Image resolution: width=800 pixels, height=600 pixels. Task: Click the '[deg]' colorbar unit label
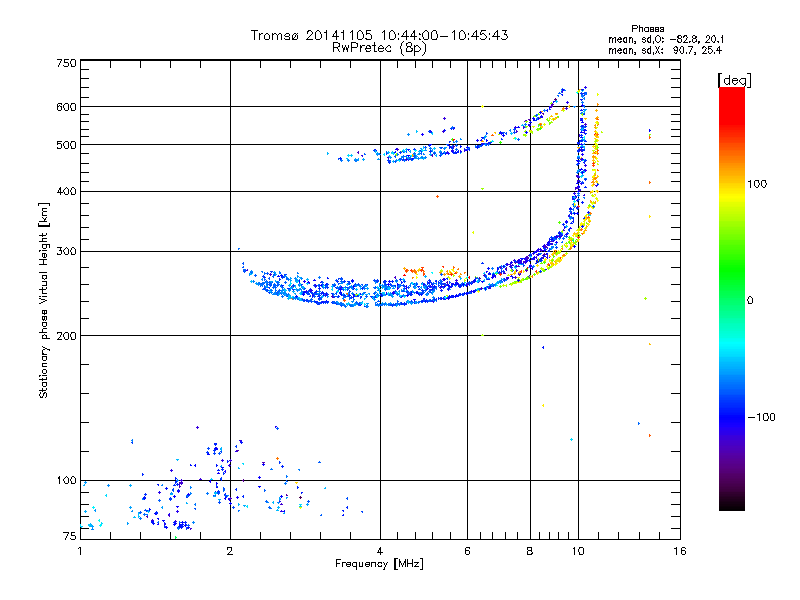click(734, 80)
